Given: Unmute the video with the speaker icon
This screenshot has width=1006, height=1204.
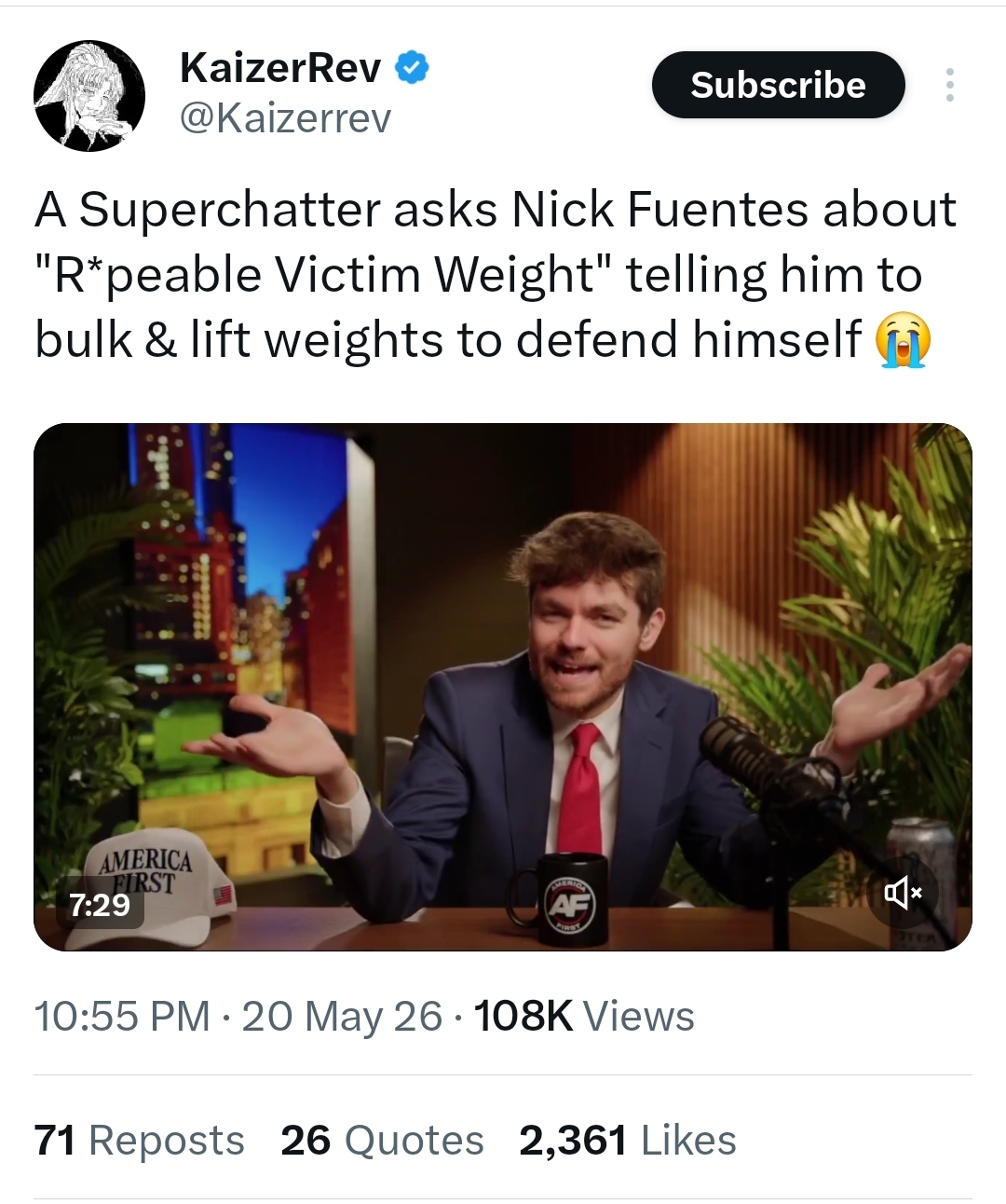Looking at the screenshot, I should 902,895.
